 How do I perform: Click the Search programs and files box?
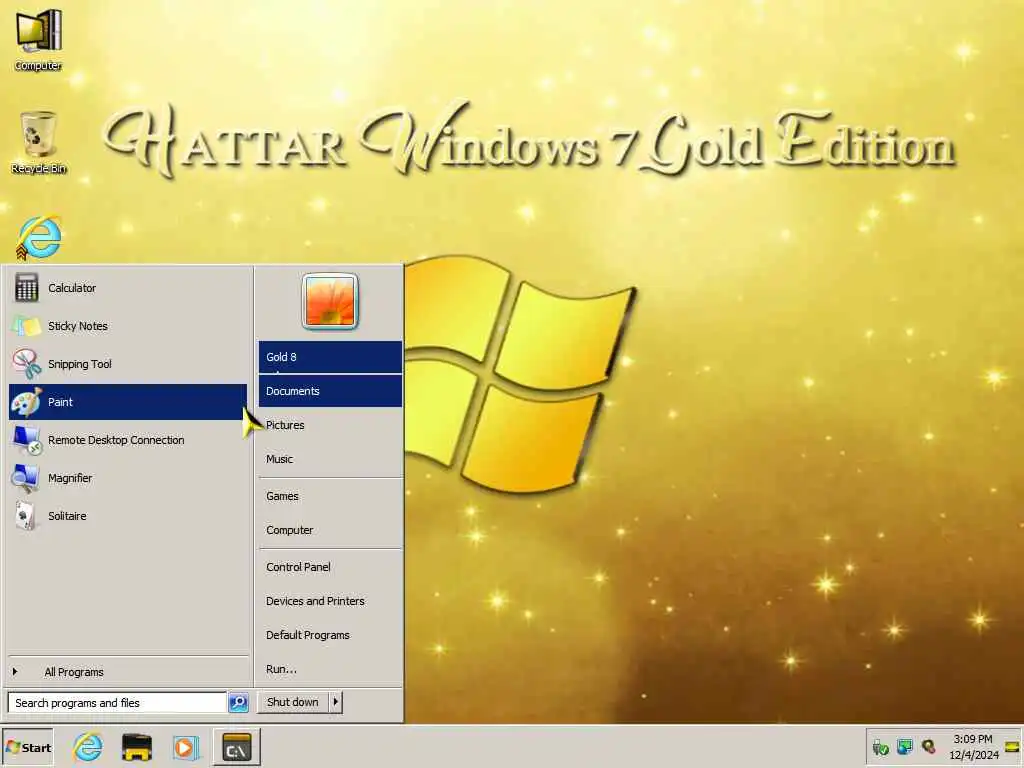point(117,703)
